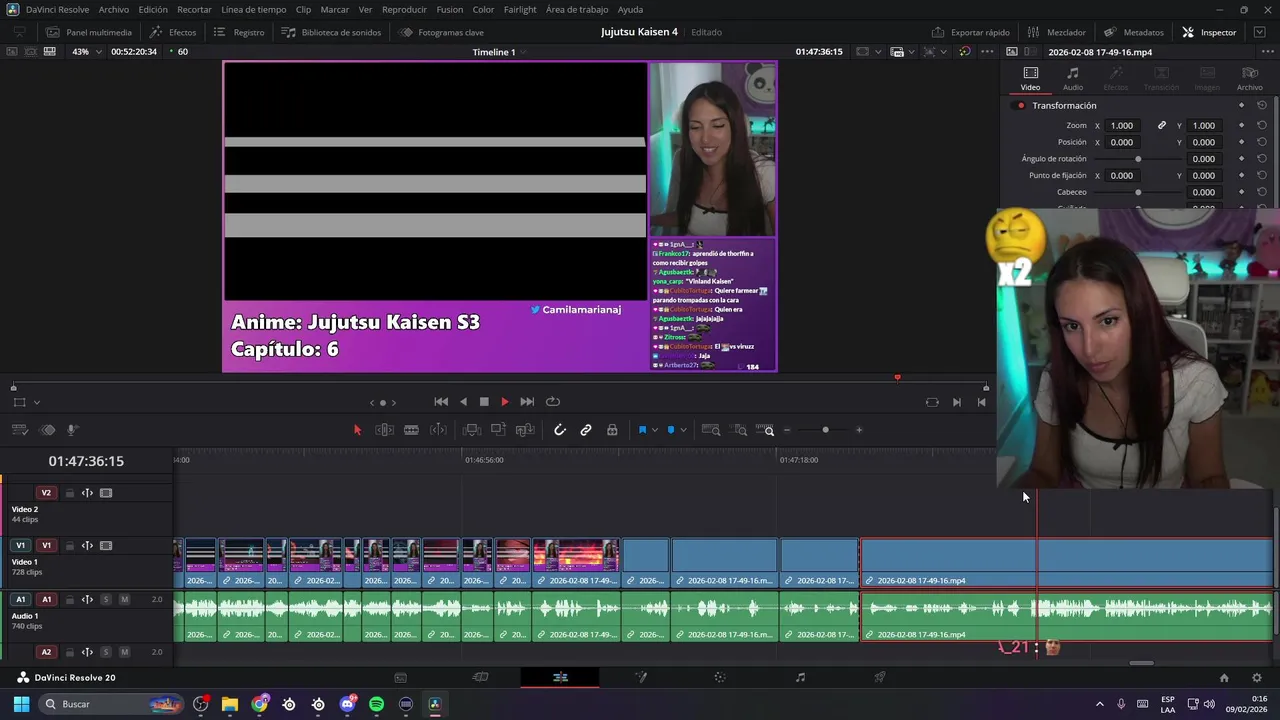Switch to the Audio inspector tab
Image resolution: width=1280 pixels, height=720 pixels.
pyautogui.click(x=1072, y=78)
